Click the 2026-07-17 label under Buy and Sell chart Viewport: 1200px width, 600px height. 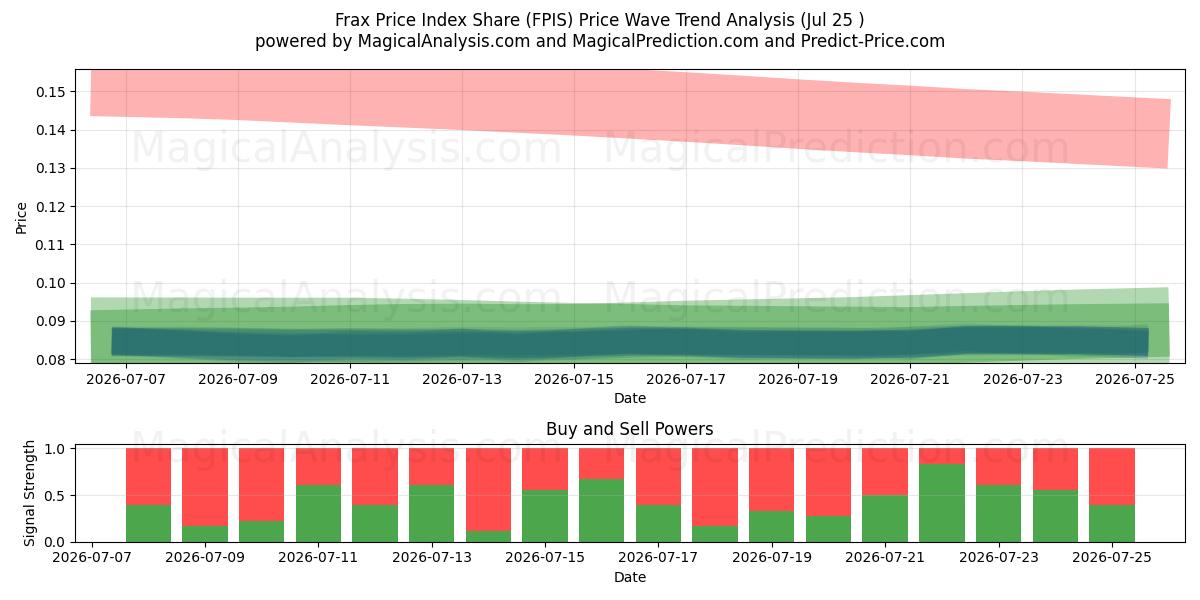(x=658, y=560)
